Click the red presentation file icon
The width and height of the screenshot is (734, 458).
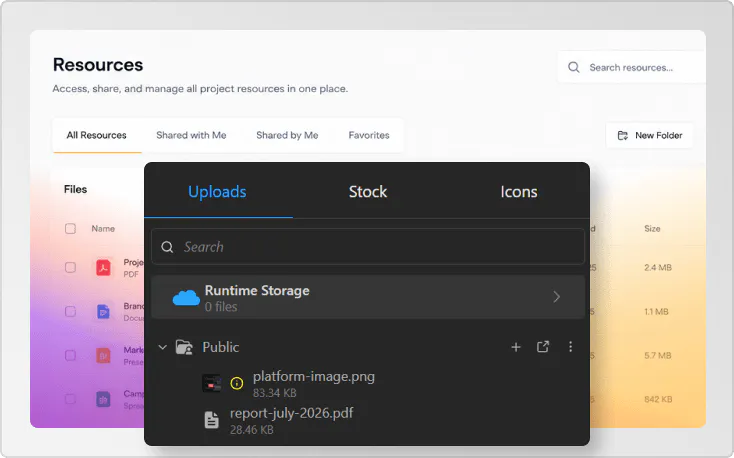(x=103, y=355)
